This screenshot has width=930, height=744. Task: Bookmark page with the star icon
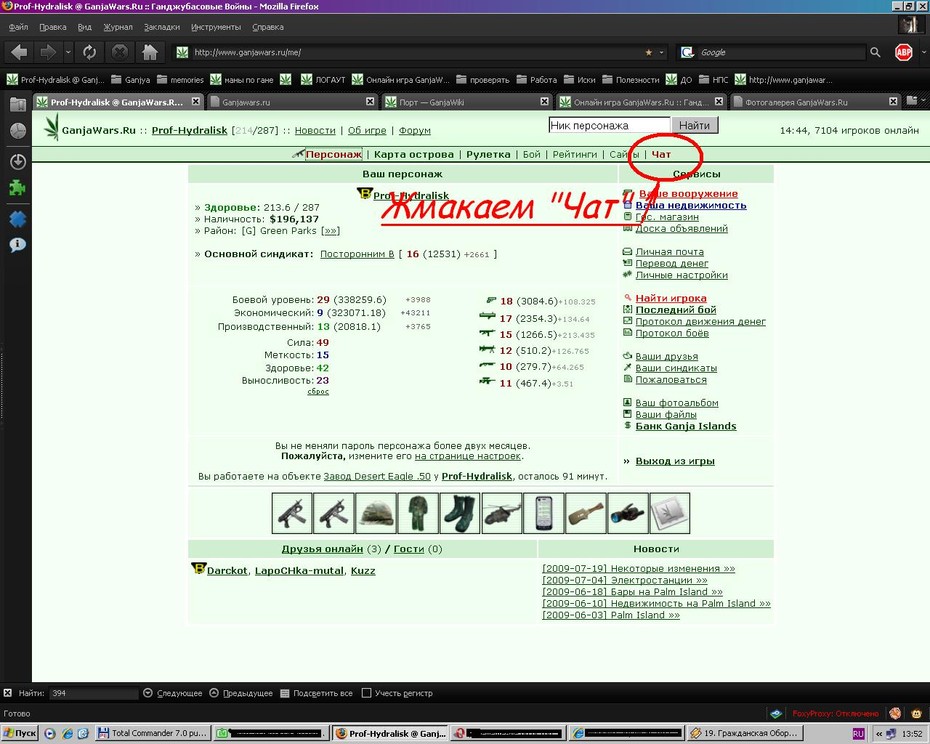pyautogui.click(x=648, y=53)
